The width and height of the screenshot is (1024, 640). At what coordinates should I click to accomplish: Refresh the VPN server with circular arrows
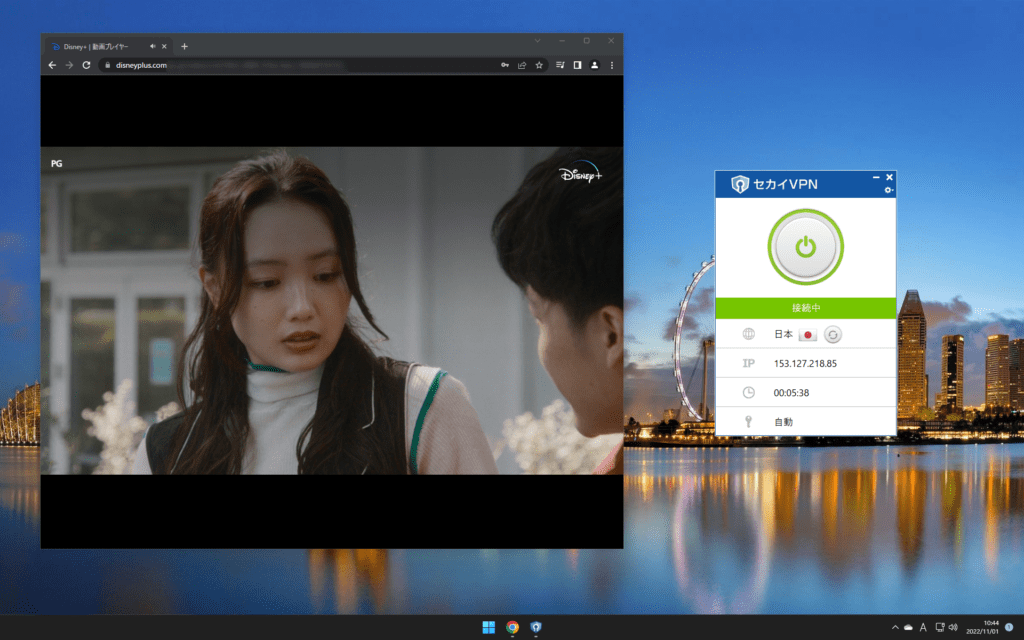(833, 335)
